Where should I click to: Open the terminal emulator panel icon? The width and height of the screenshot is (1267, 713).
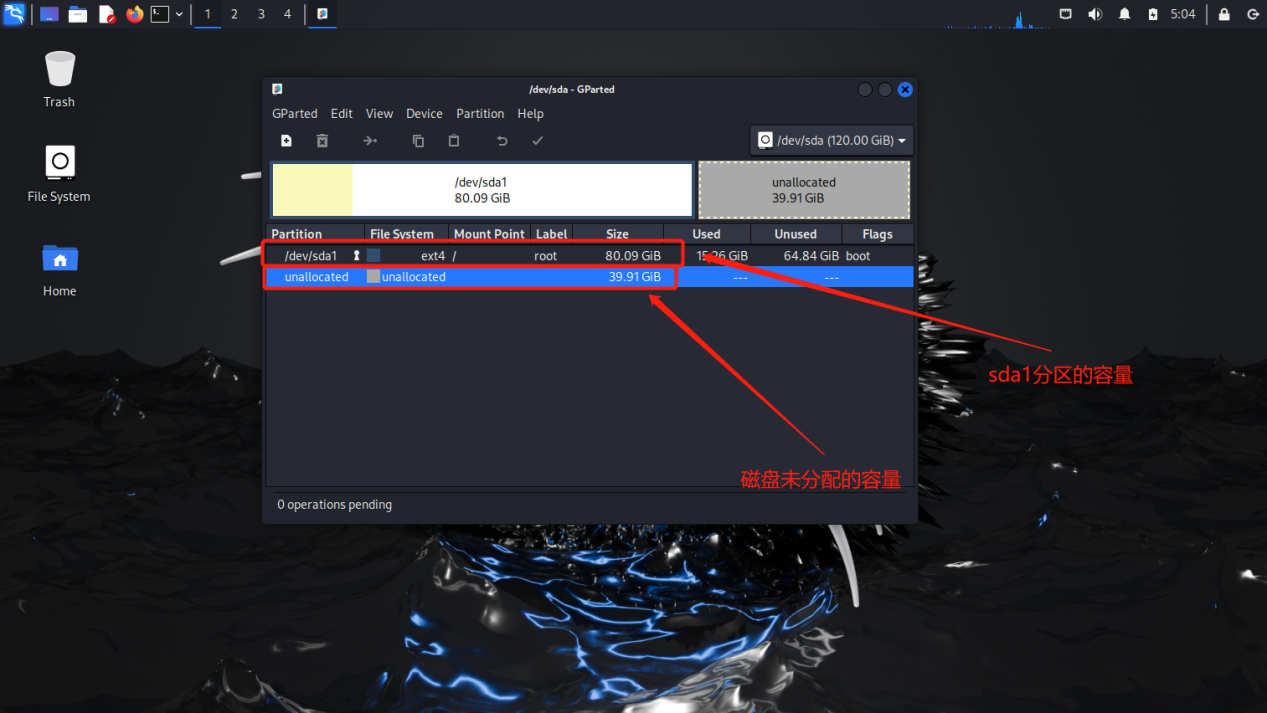[160, 14]
